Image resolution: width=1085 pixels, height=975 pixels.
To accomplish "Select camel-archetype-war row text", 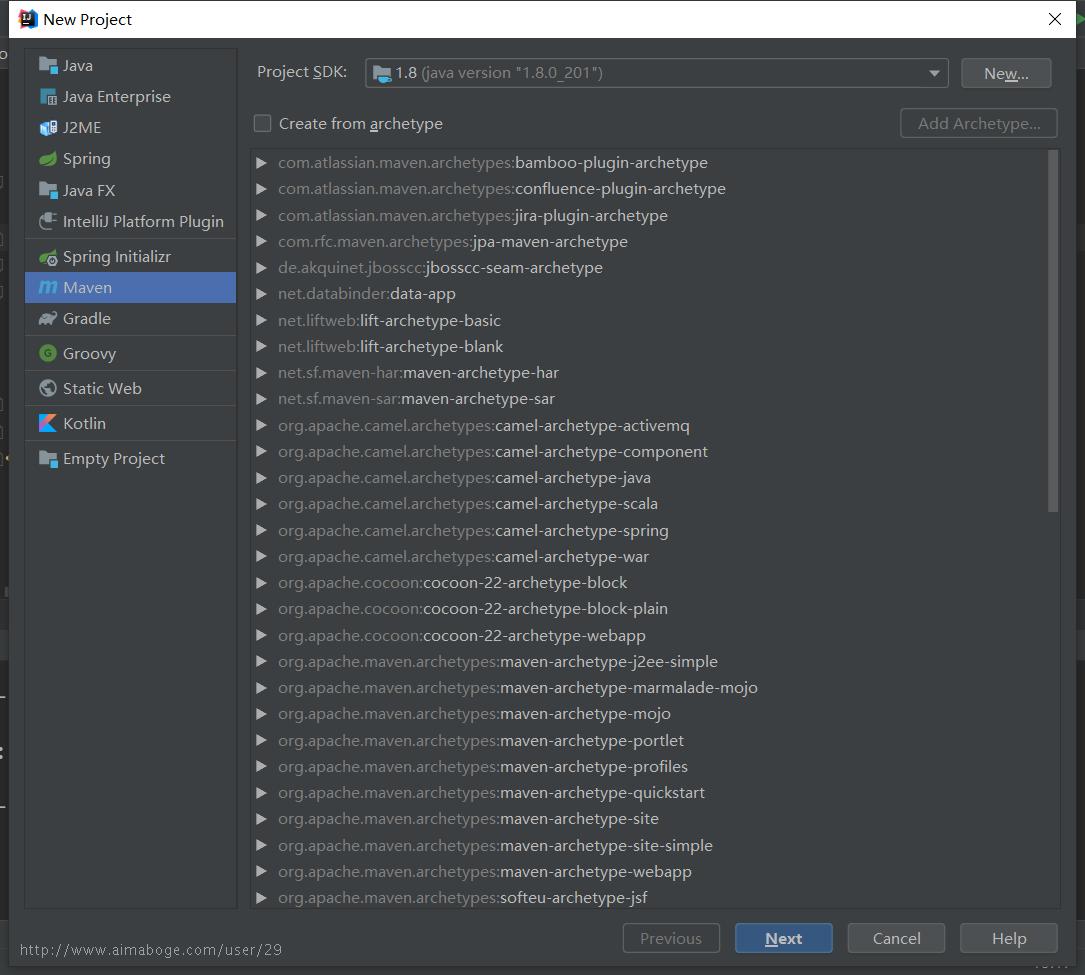I will (464, 556).
